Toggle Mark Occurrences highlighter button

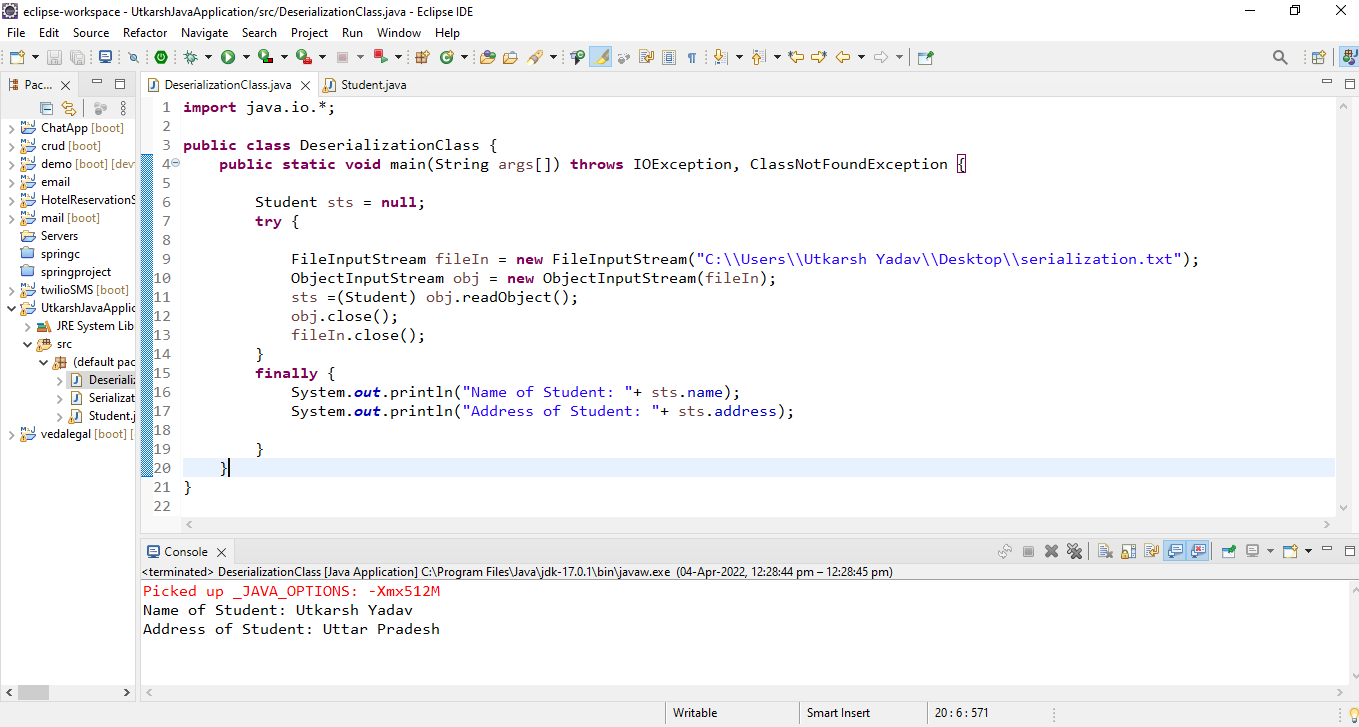tap(601, 58)
